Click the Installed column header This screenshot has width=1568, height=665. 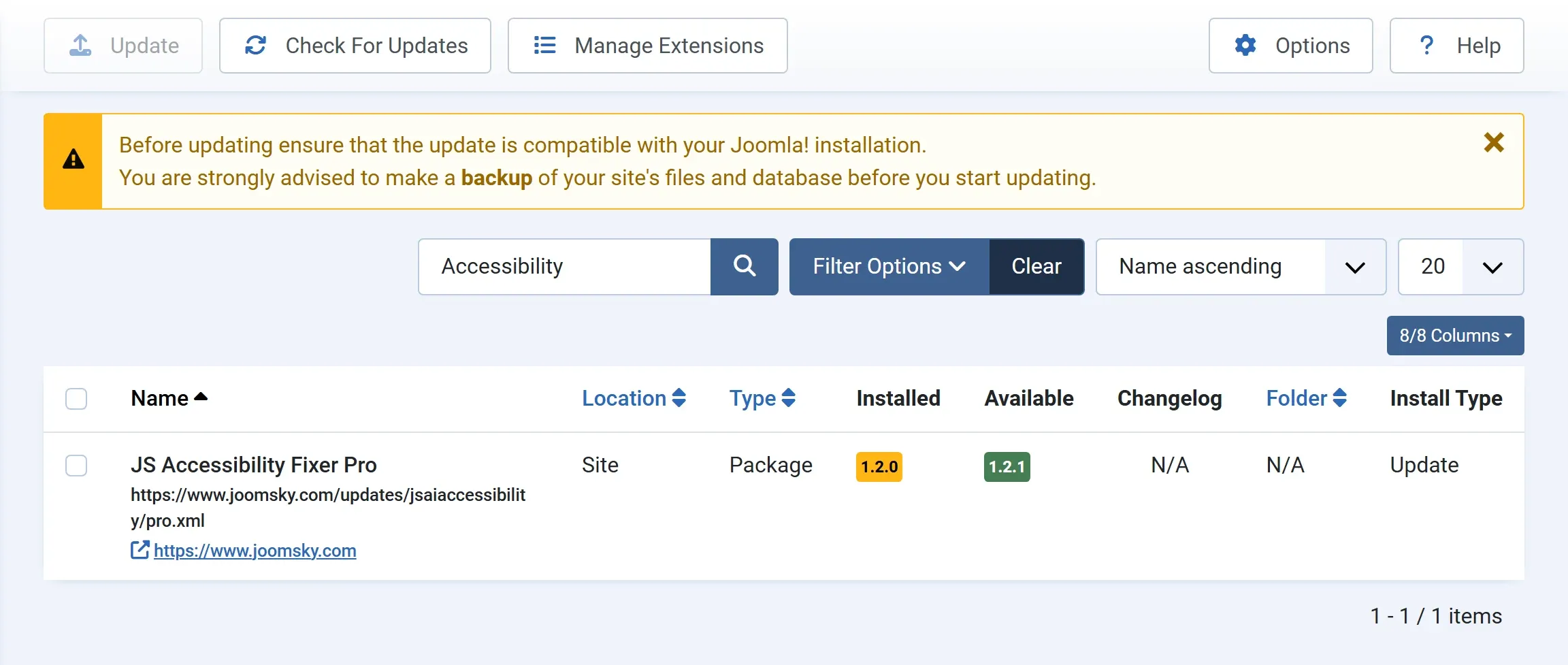point(898,398)
